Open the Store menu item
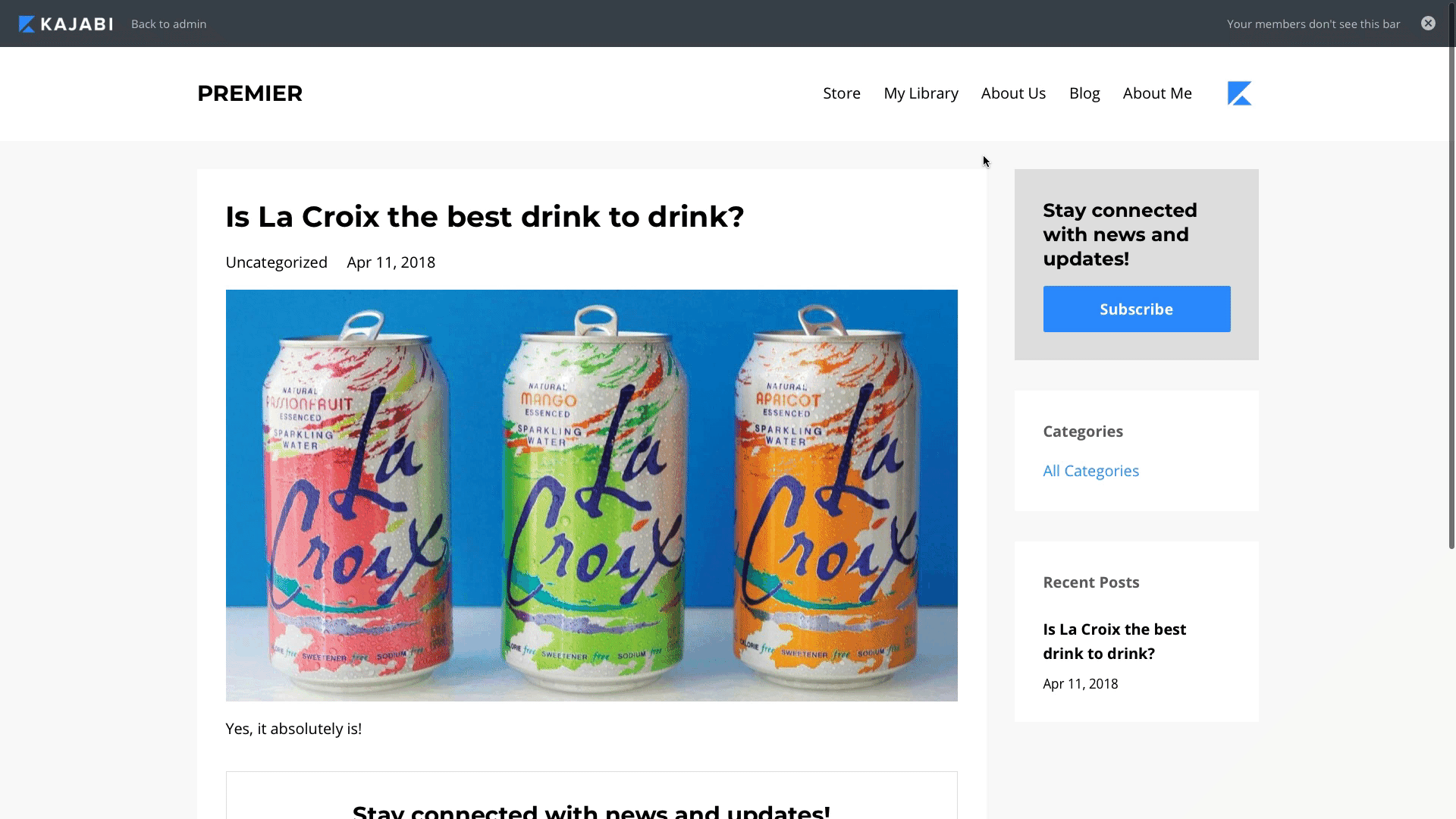The width and height of the screenshot is (1456, 819). coord(842,93)
